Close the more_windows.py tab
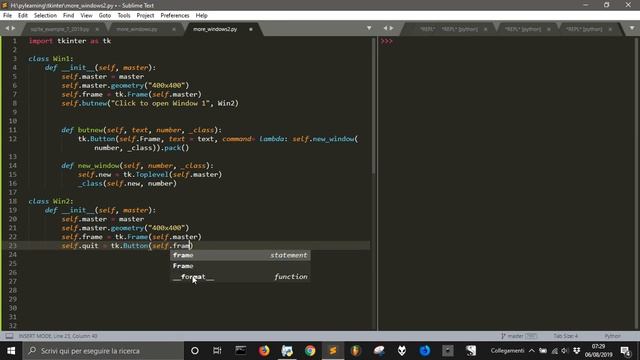The image size is (640, 360). (174, 29)
